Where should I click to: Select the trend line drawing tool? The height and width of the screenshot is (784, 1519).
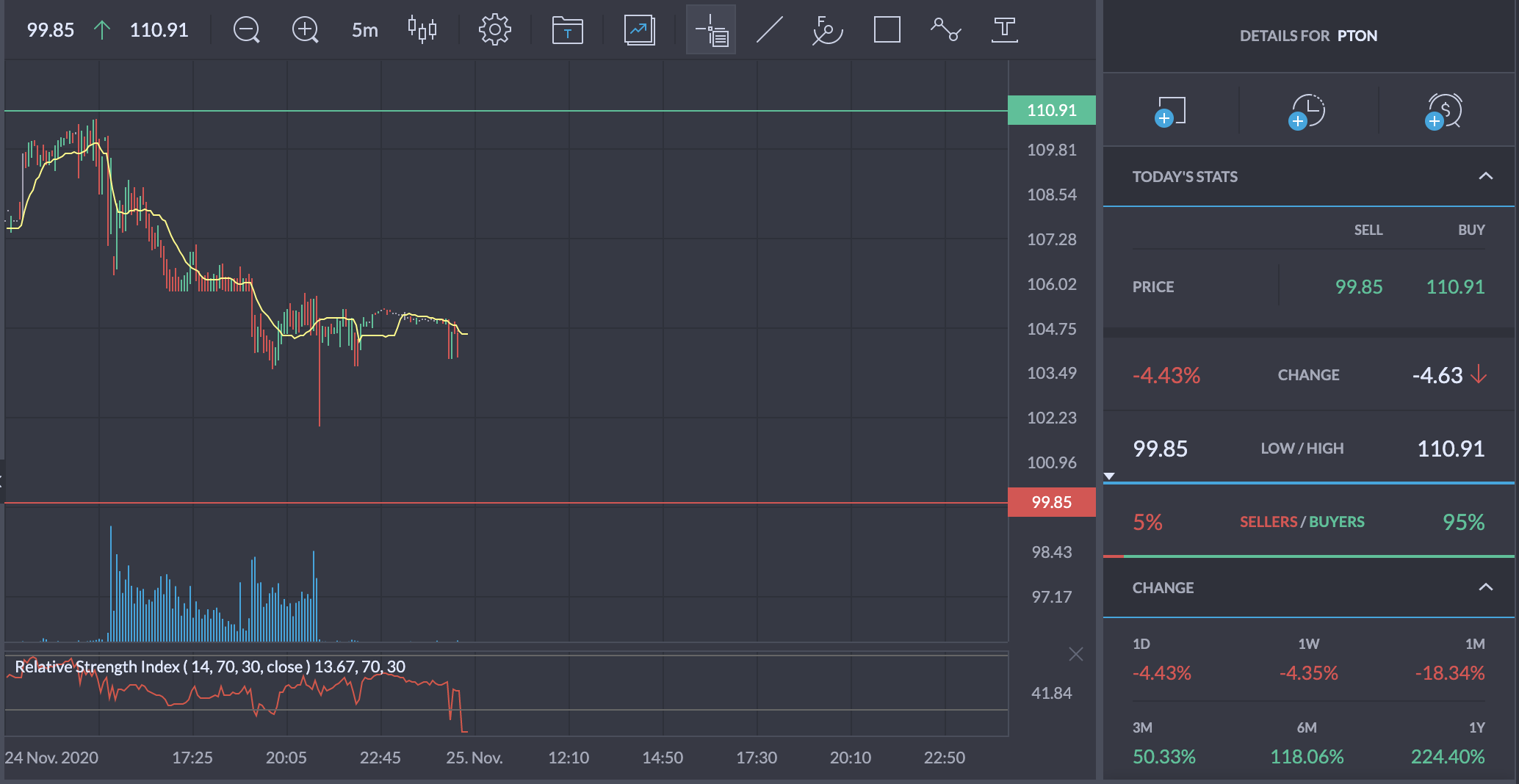coord(769,30)
